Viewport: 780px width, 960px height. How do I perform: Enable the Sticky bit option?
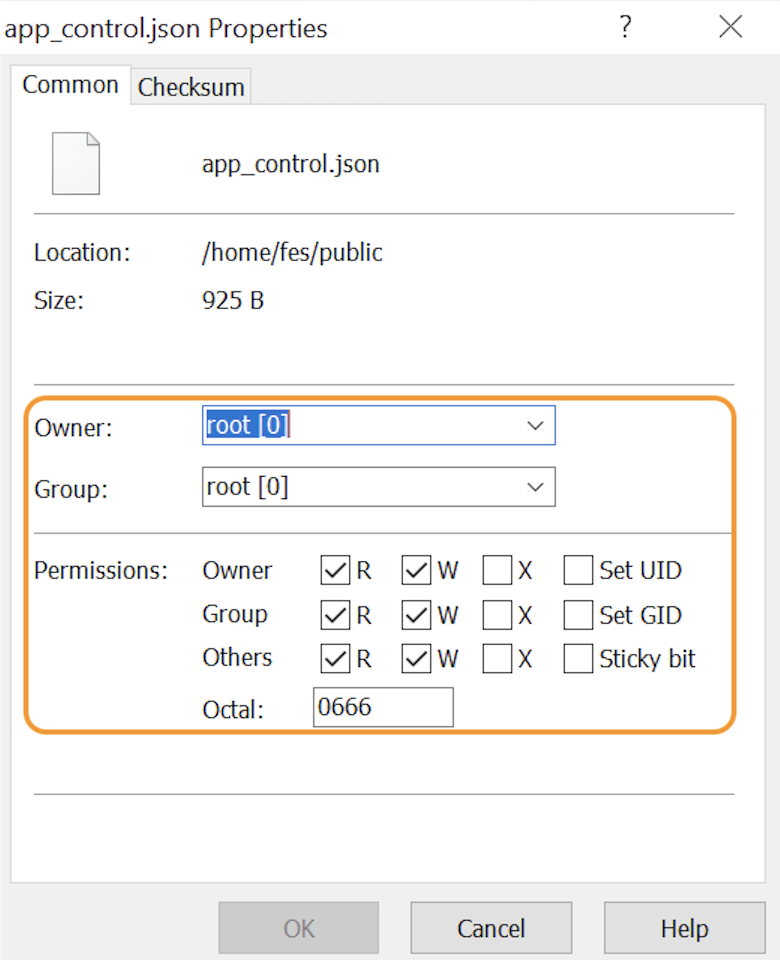[578, 659]
